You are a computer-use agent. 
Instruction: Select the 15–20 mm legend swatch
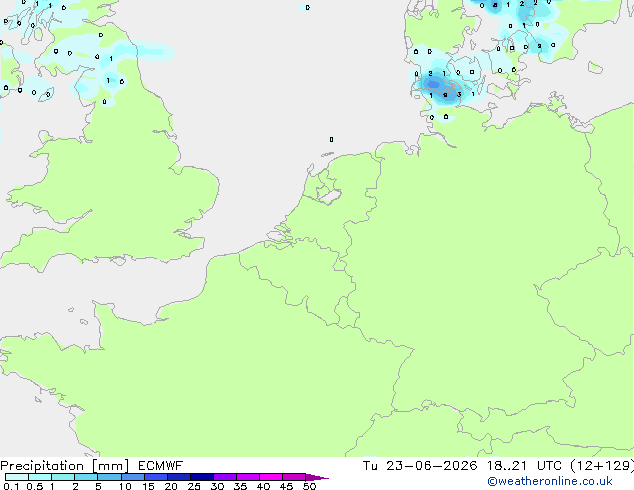[155, 477]
